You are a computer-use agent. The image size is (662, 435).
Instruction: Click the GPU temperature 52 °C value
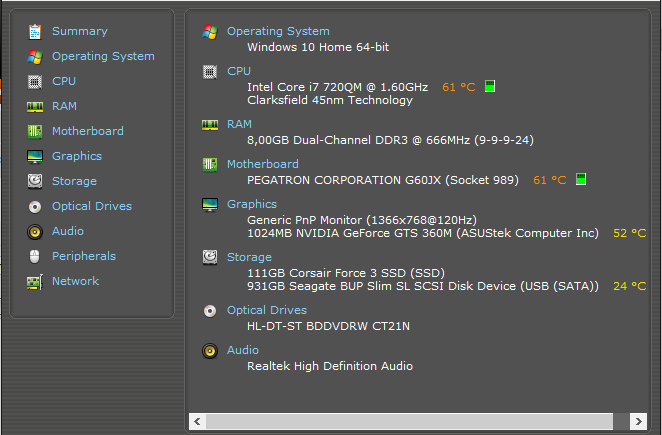click(629, 233)
